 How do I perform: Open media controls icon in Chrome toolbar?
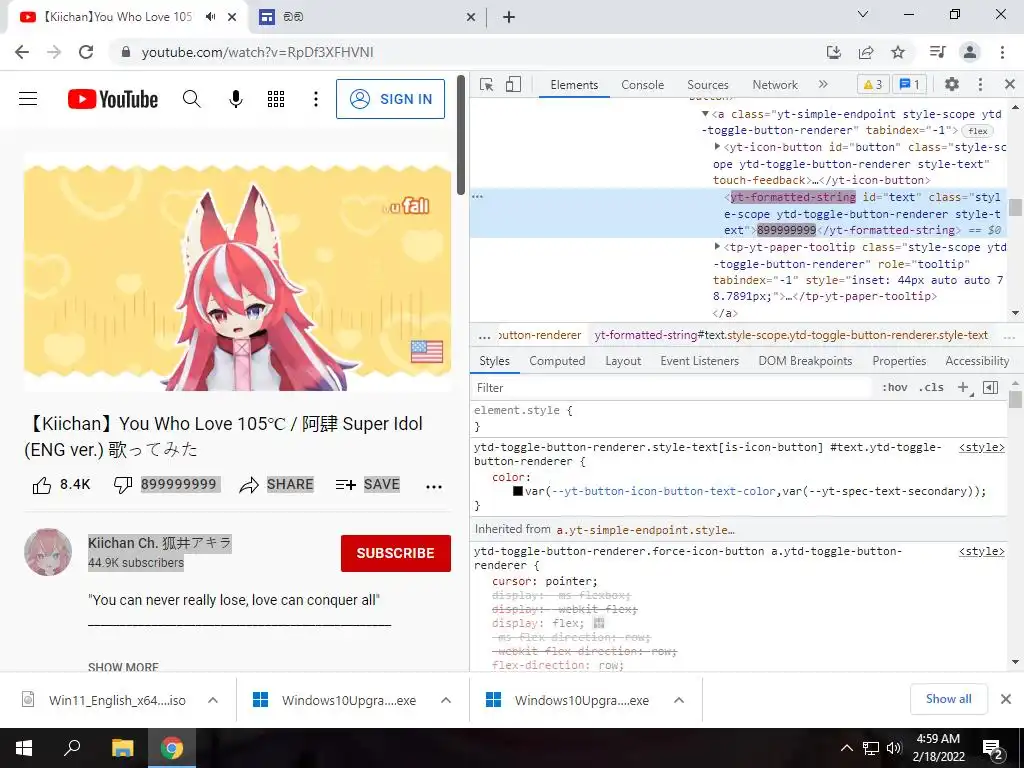937,52
